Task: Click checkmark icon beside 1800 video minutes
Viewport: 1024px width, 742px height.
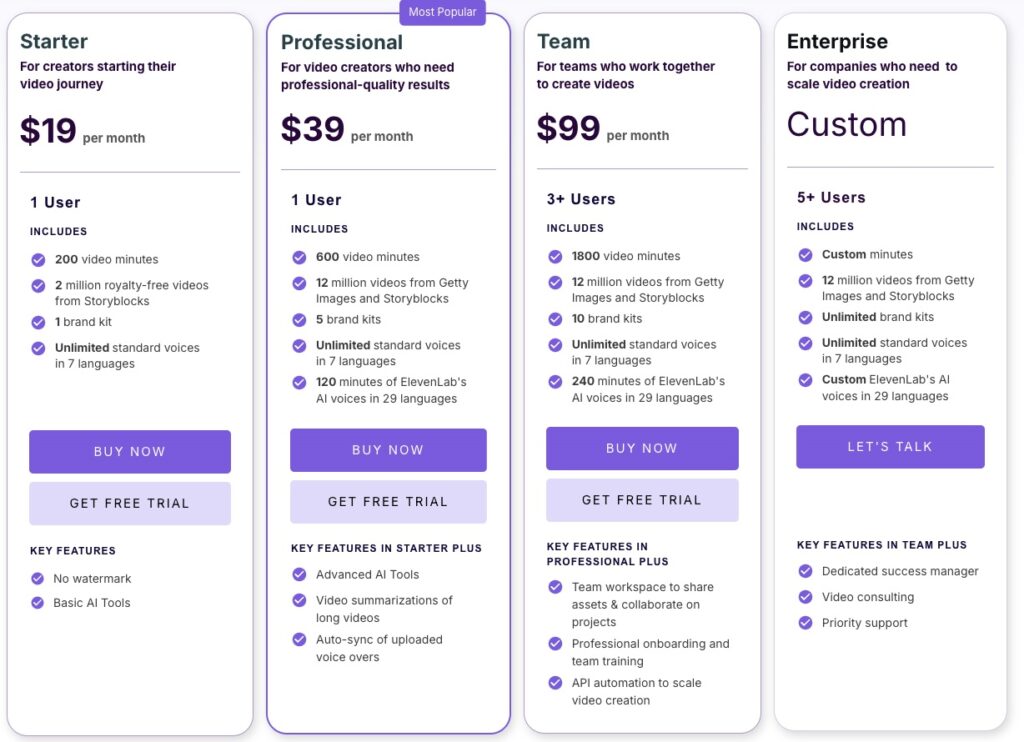Action: [x=555, y=256]
